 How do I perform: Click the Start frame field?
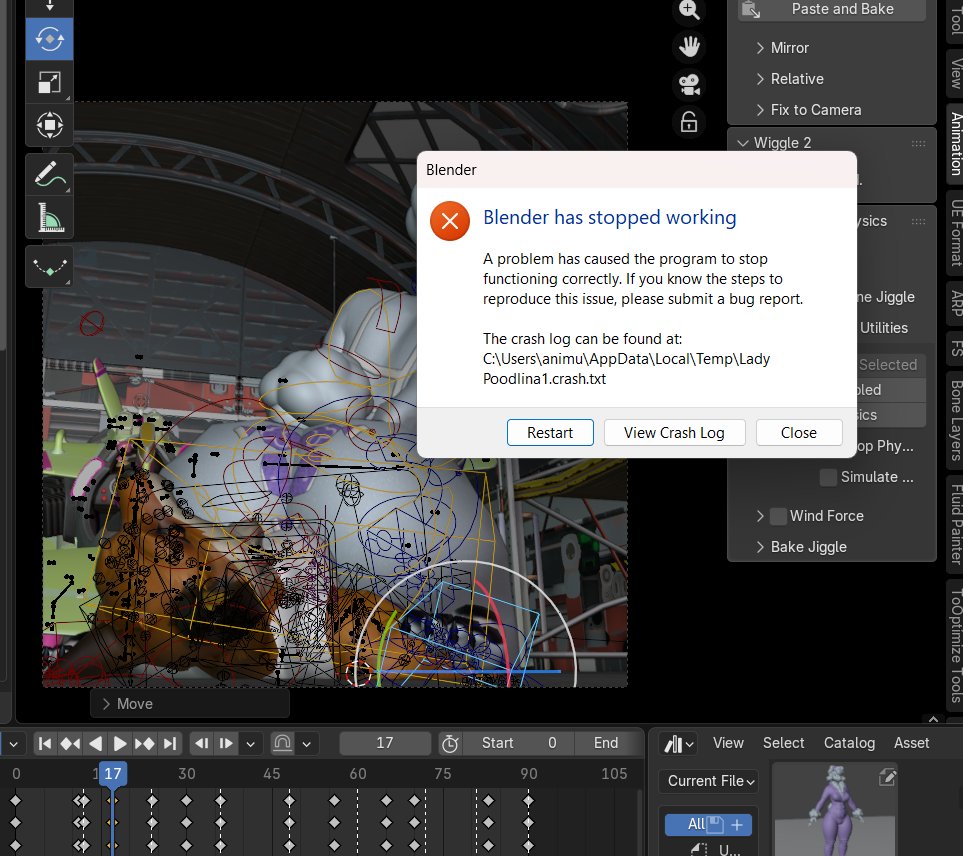[x=519, y=744]
